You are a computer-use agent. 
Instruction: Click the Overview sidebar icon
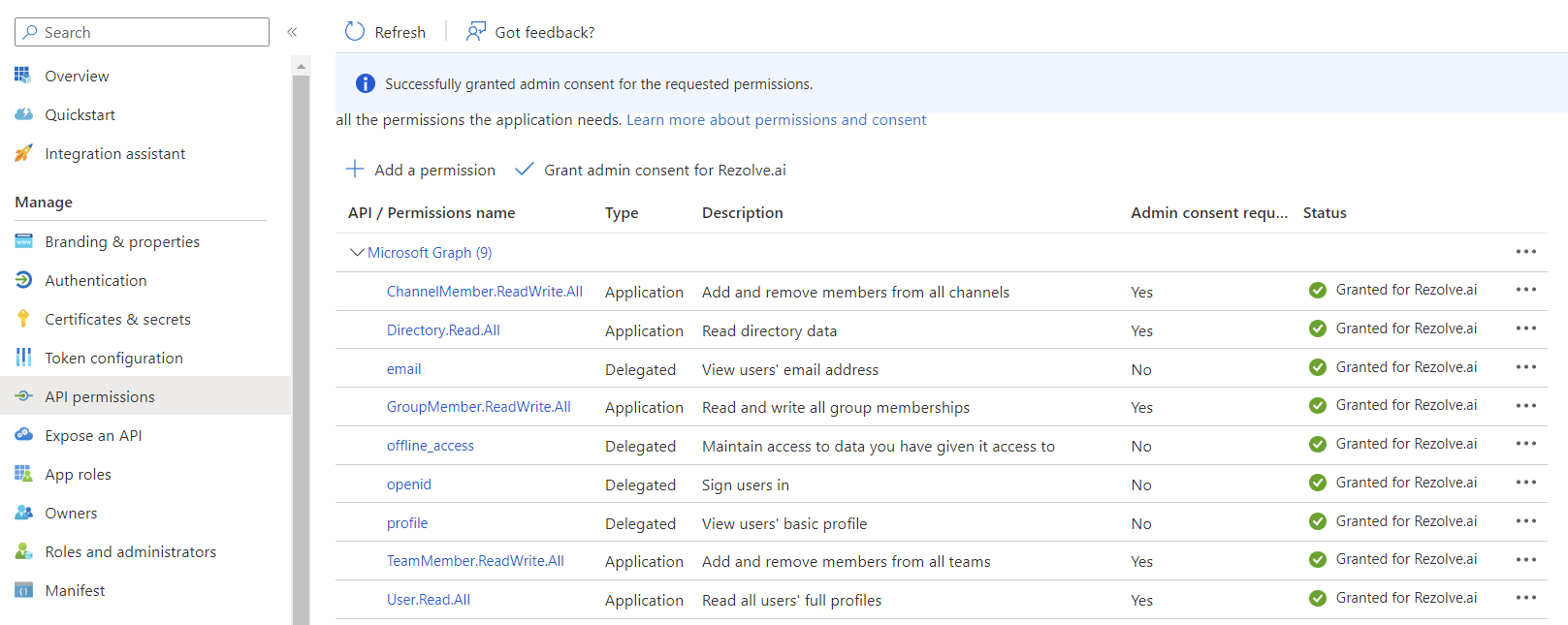(23, 76)
